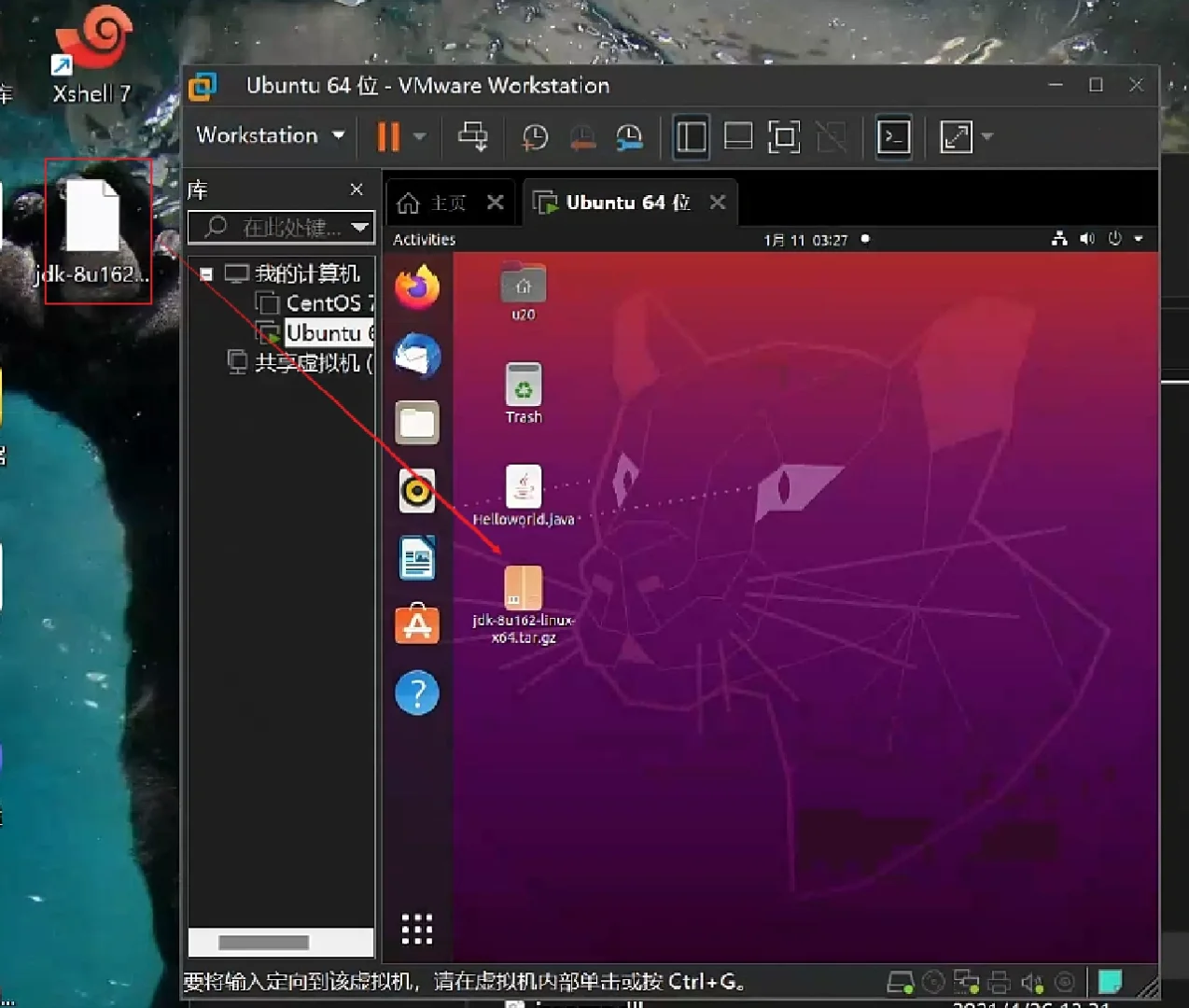Open the Ubuntu system menu arrow
The height and width of the screenshot is (1008, 1189).
pyautogui.click(x=1139, y=239)
